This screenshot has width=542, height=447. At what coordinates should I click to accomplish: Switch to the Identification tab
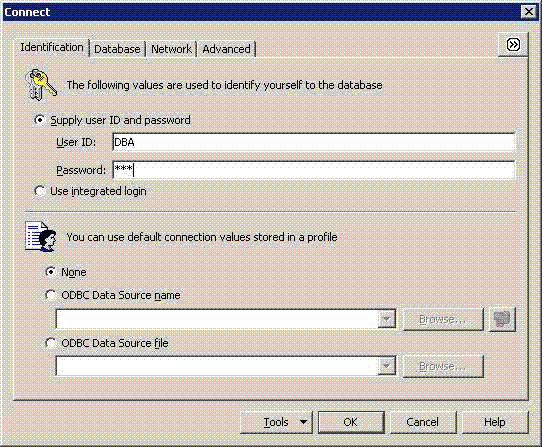52,47
